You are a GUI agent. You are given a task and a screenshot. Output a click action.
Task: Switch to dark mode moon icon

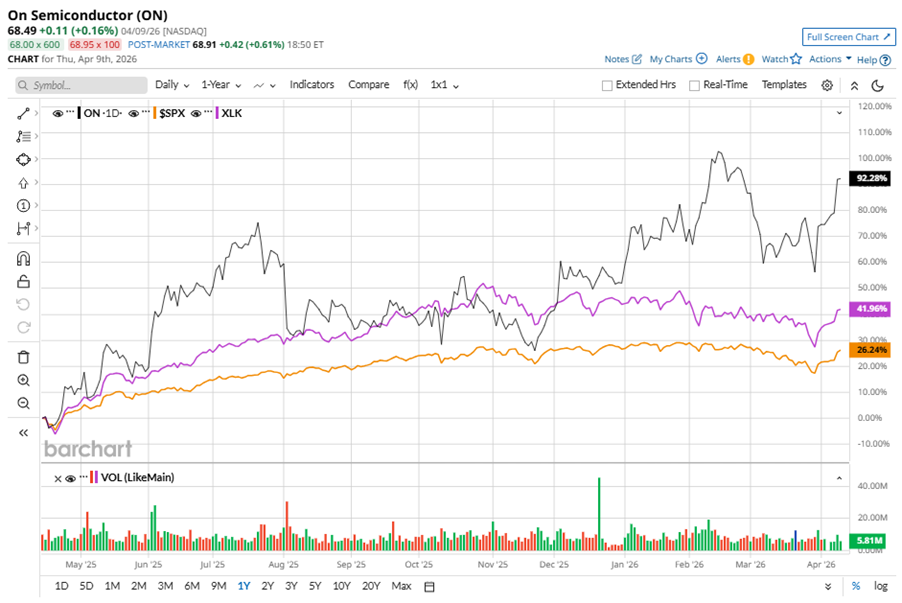point(875,86)
